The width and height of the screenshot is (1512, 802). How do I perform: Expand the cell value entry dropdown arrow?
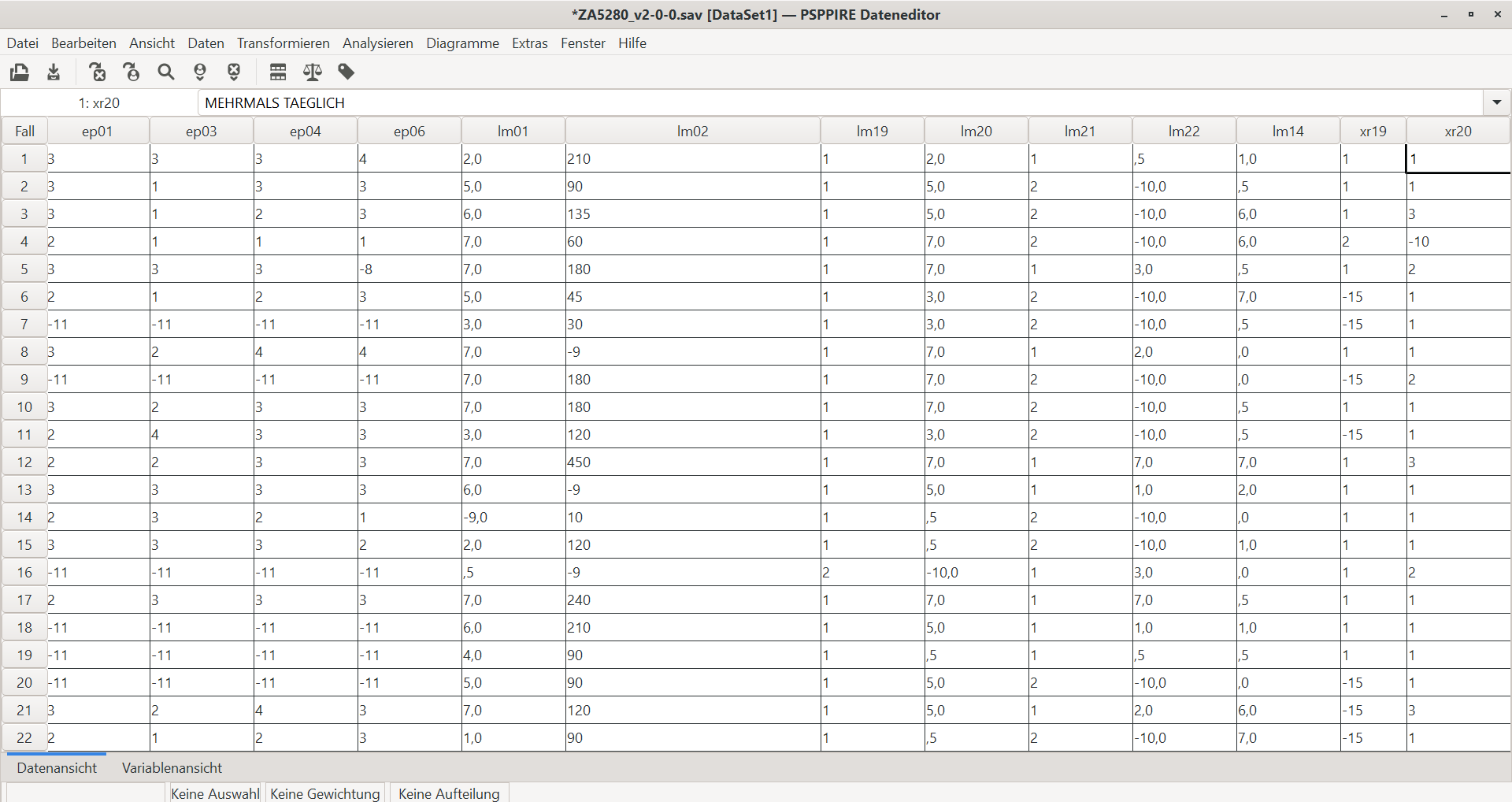[x=1496, y=102]
